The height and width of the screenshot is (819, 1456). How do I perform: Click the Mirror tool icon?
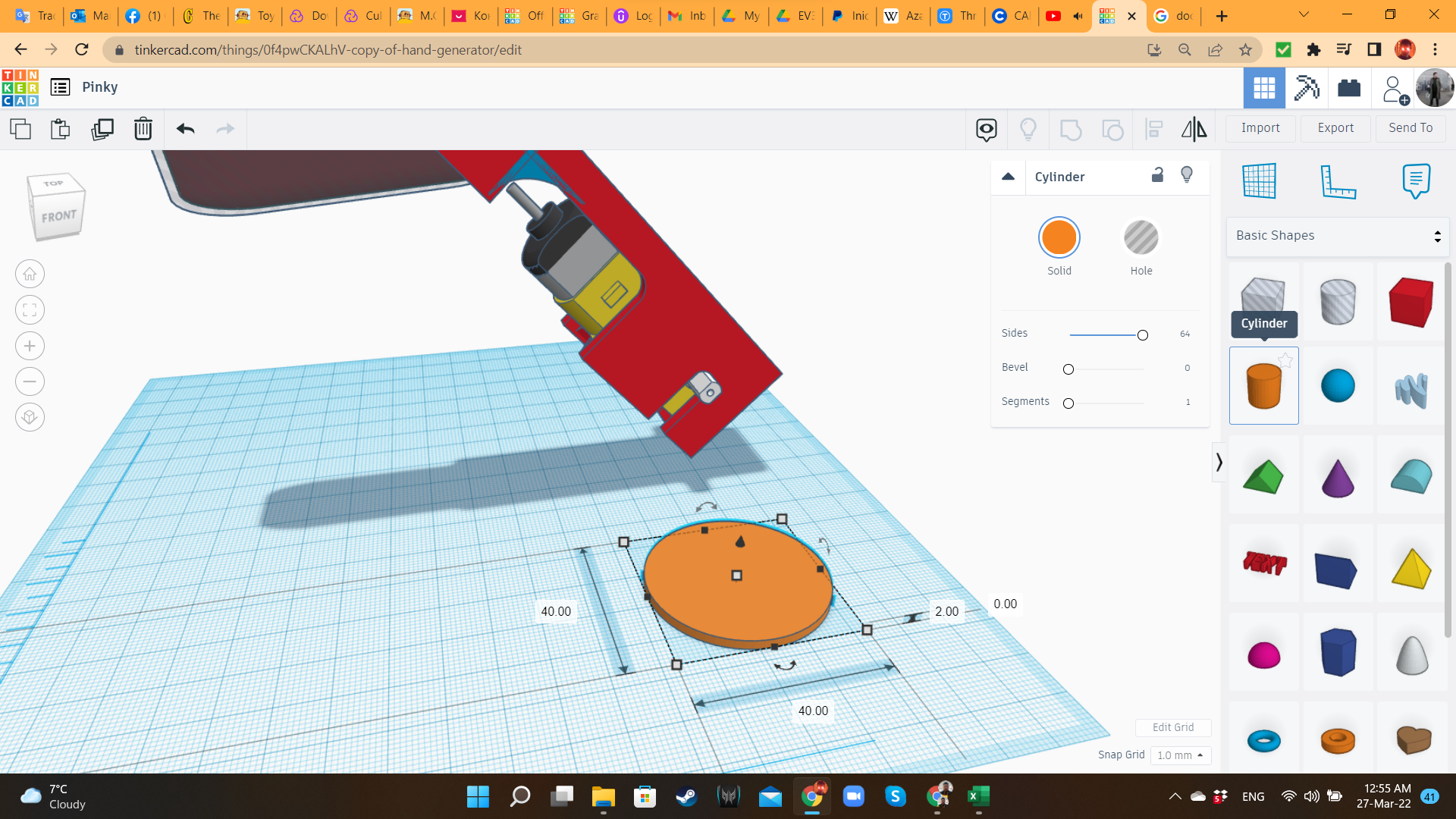pyautogui.click(x=1194, y=129)
